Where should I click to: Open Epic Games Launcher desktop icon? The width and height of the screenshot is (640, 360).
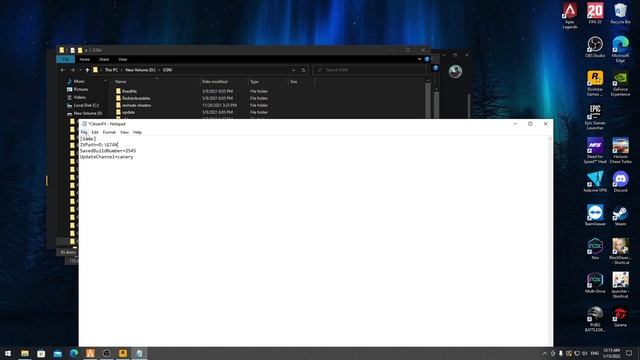(595, 117)
